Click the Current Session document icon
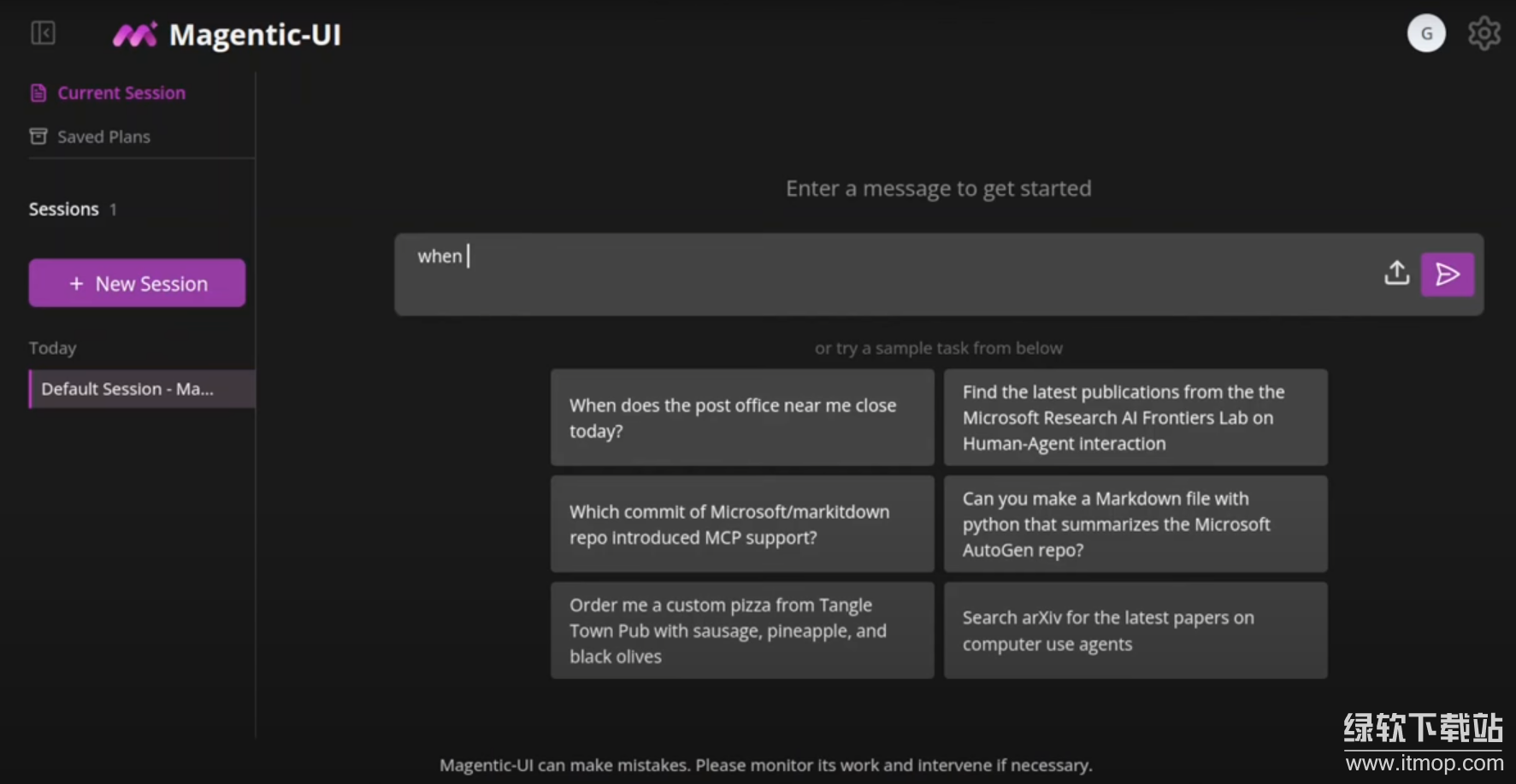 point(38,93)
